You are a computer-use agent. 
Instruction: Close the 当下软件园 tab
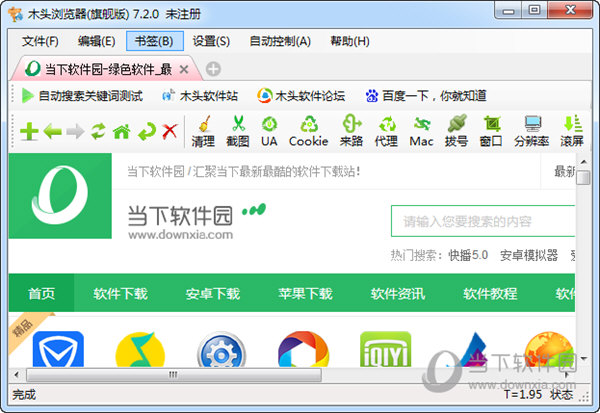(184, 69)
